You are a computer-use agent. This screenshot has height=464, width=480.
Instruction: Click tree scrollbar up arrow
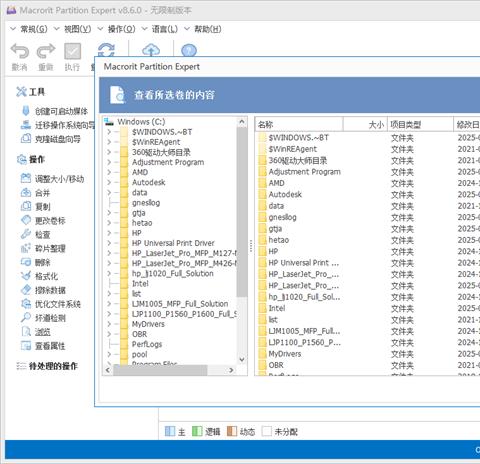[x=242, y=122]
